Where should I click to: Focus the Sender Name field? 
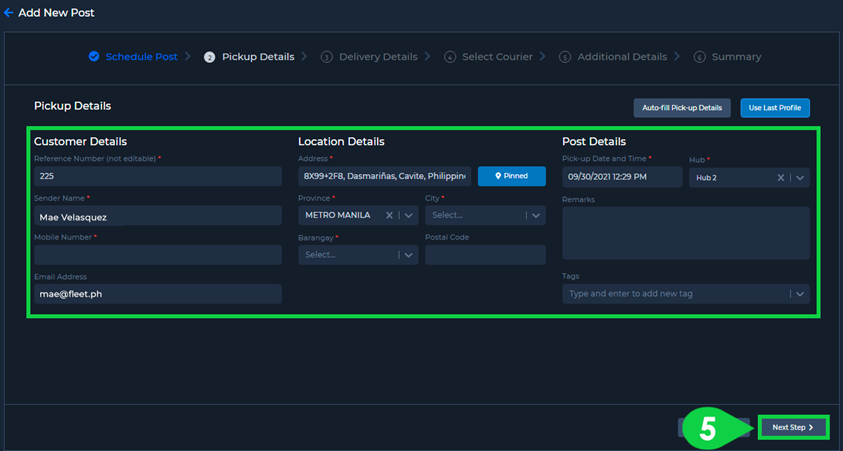click(x=158, y=216)
